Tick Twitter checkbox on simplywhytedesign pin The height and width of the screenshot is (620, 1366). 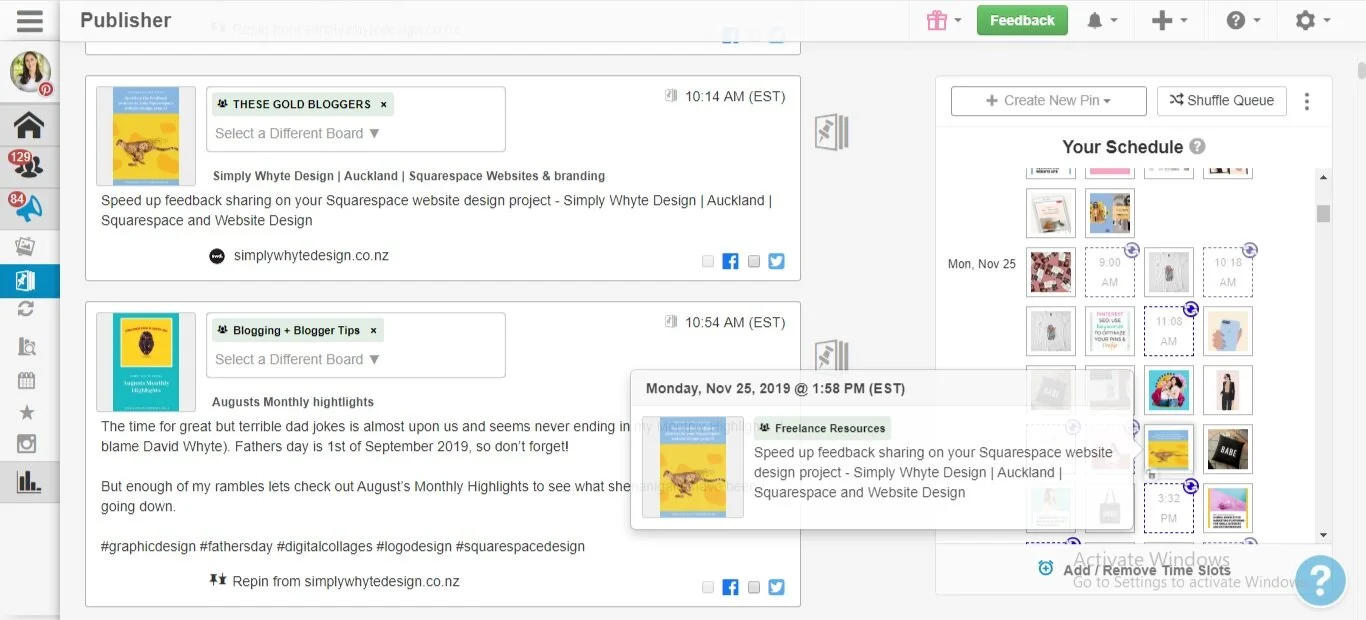754,261
